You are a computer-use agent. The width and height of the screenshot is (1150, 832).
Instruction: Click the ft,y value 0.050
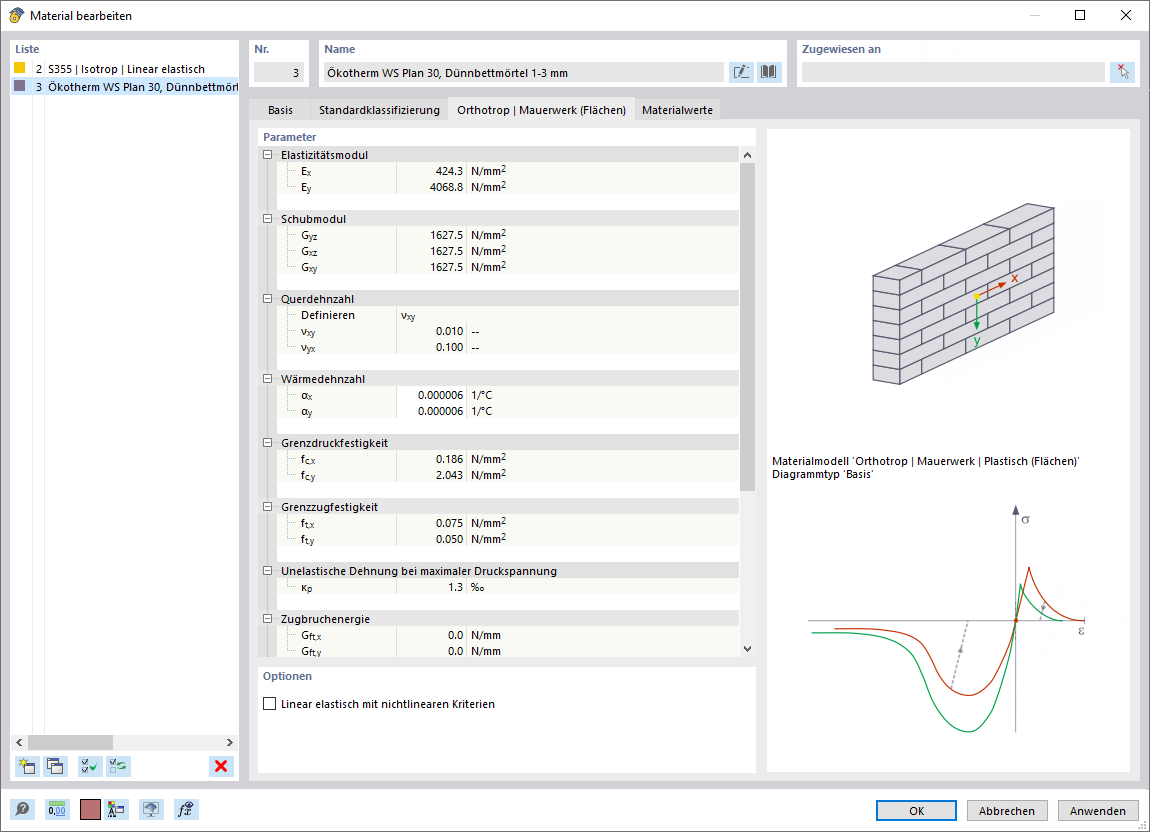click(x=431, y=539)
